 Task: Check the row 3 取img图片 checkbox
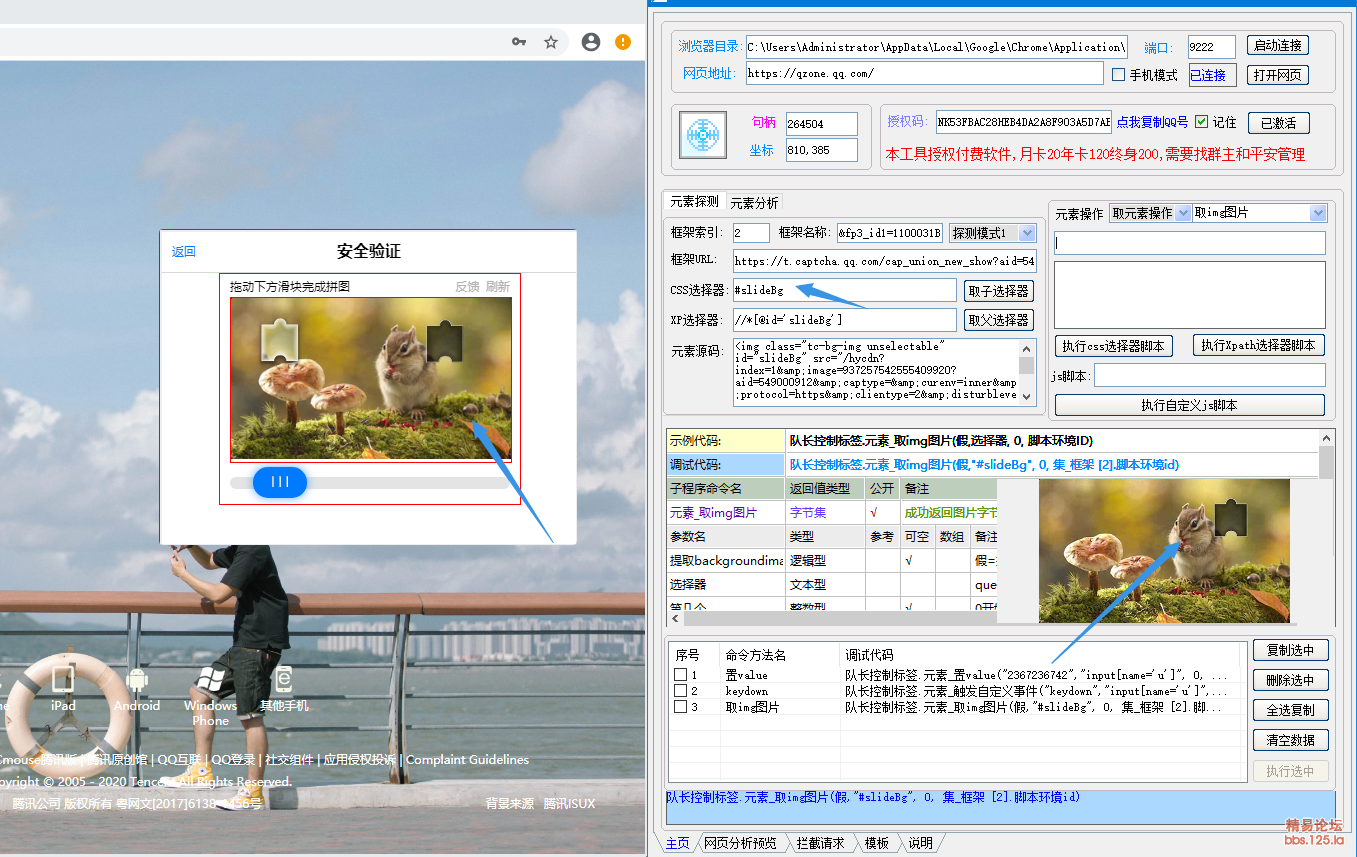click(x=680, y=707)
